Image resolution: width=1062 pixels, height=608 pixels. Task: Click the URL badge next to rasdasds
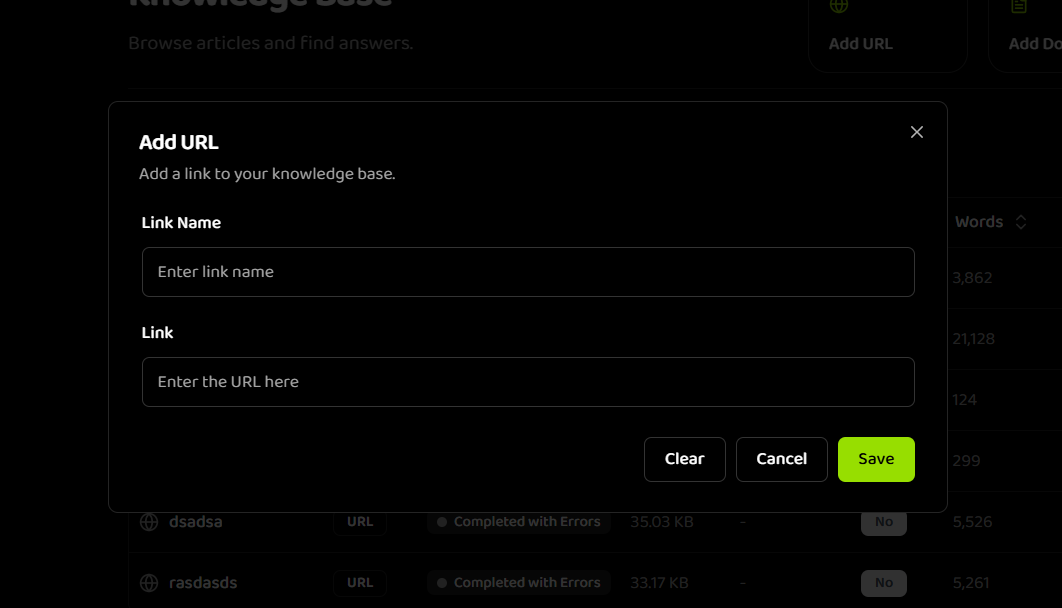pos(359,582)
